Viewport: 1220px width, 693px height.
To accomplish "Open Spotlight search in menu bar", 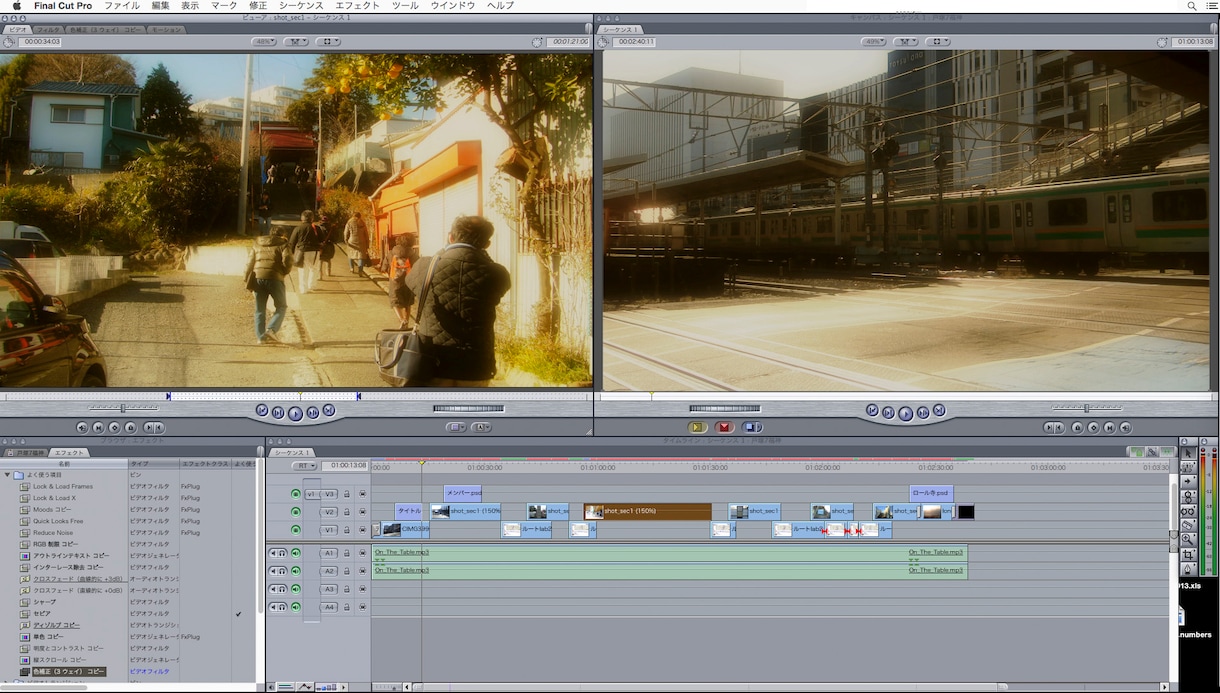I will point(1194,6).
